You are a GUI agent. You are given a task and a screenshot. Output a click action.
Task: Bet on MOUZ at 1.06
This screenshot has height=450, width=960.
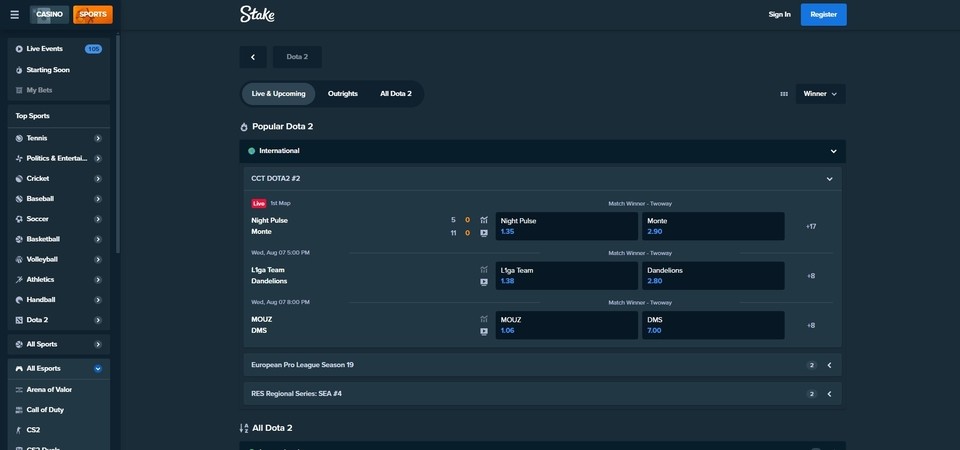pos(566,325)
